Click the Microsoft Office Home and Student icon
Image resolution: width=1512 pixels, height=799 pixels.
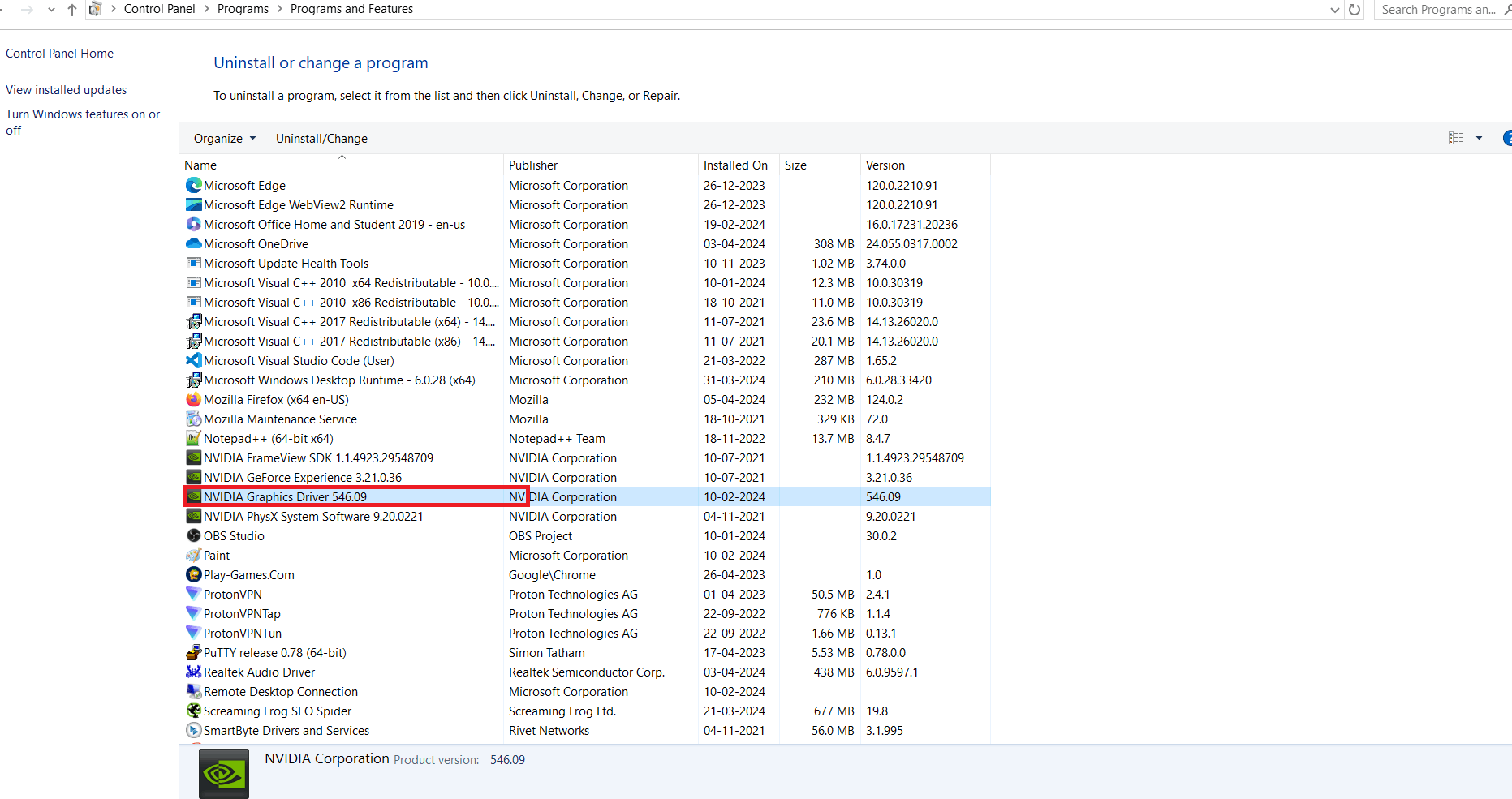[193, 225]
